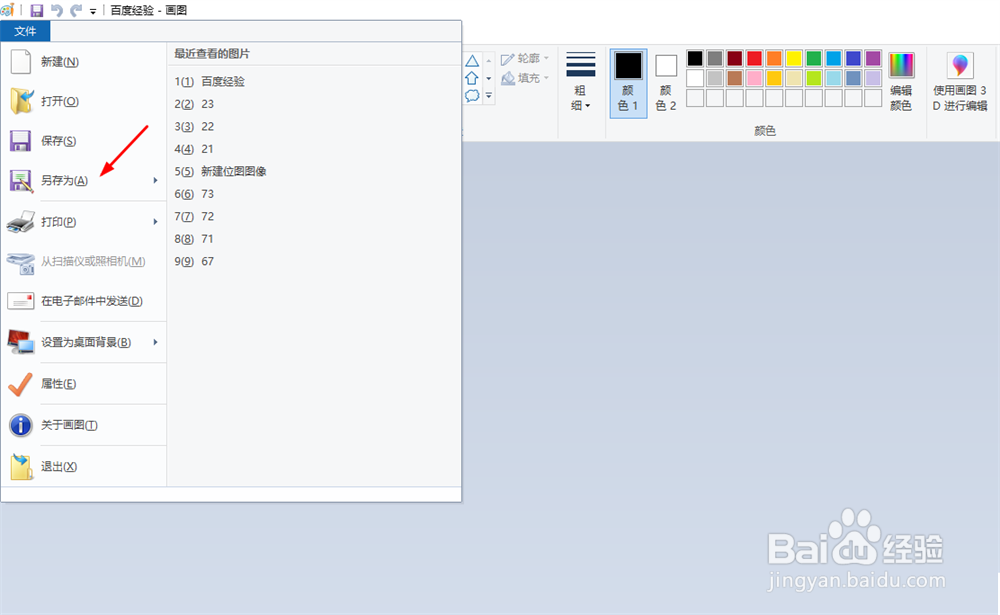This screenshot has height=615, width=1000.
Task: Open recent picture 67
Action: (314, 262)
